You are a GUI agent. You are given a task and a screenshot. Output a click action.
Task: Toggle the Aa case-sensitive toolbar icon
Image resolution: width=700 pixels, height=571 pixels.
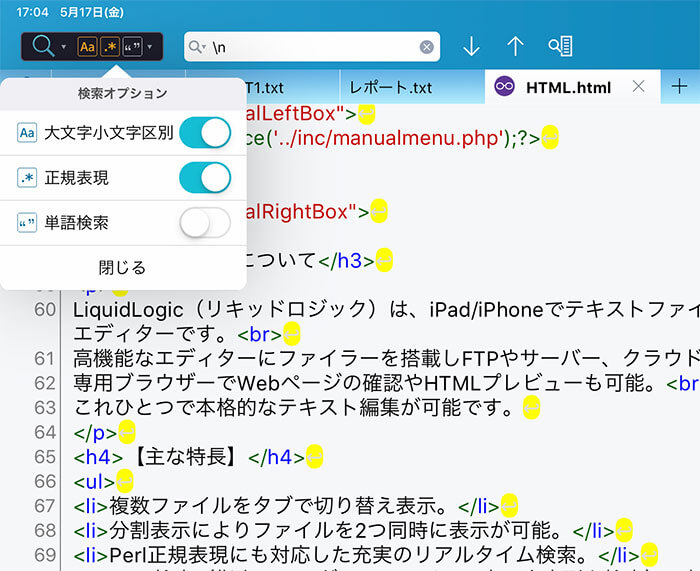[88, 46]
